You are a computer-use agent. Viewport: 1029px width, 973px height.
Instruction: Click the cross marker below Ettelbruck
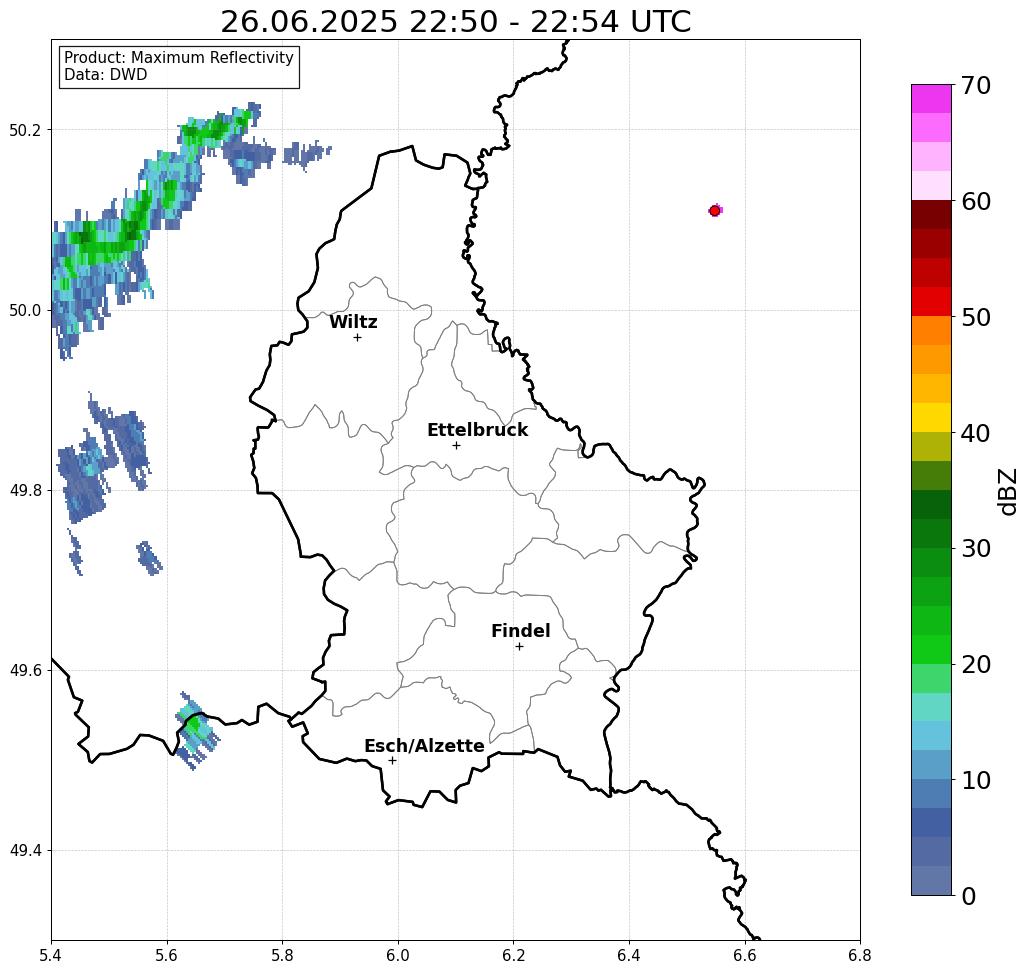pyautogui.click(x=456, y=445)
